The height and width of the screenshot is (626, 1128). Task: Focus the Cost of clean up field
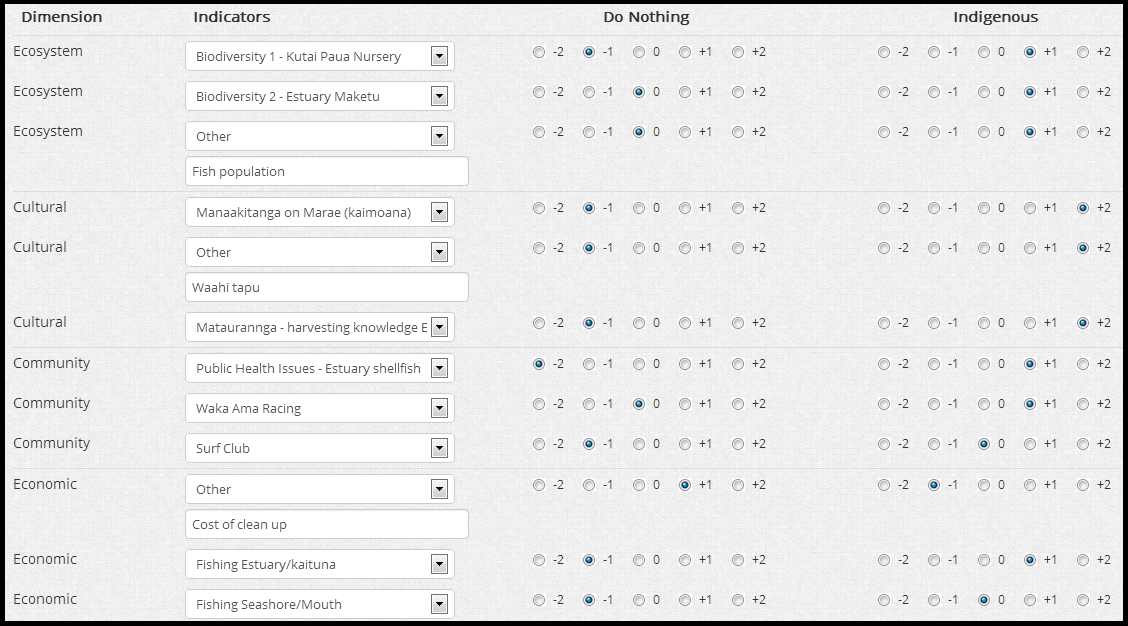pyautogui.click(x=327, y=524)
